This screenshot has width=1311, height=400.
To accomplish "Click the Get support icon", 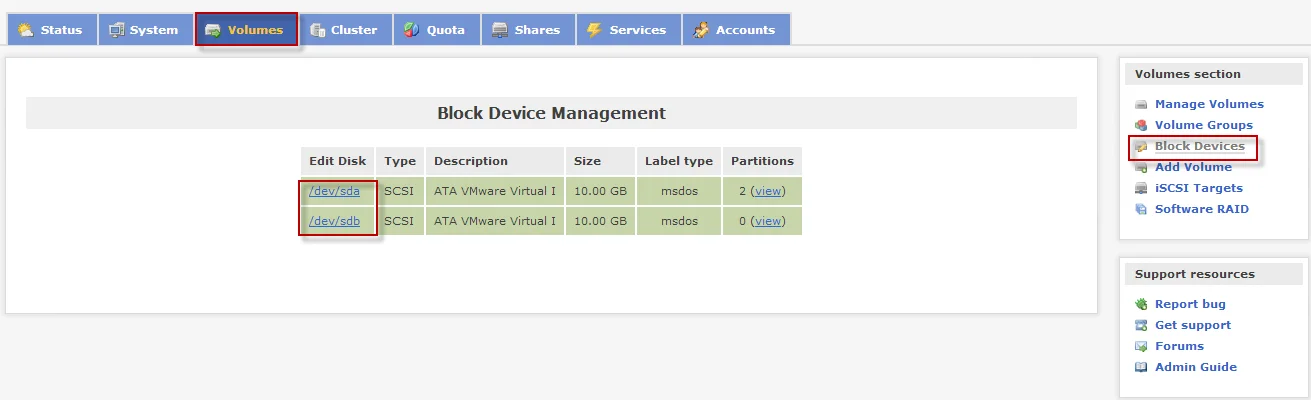I will (x=1141, y=325).
